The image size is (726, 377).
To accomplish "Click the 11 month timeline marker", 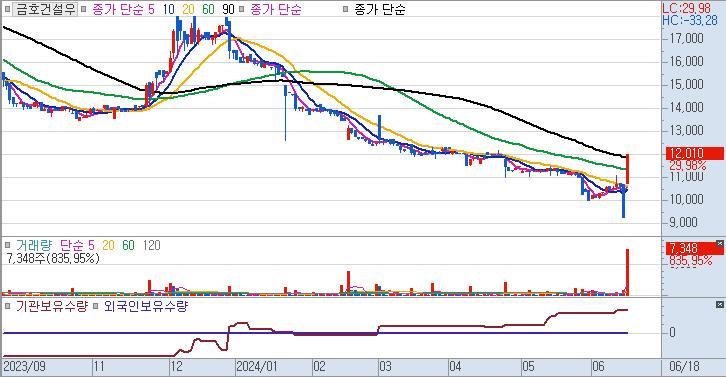I will 99,367.
